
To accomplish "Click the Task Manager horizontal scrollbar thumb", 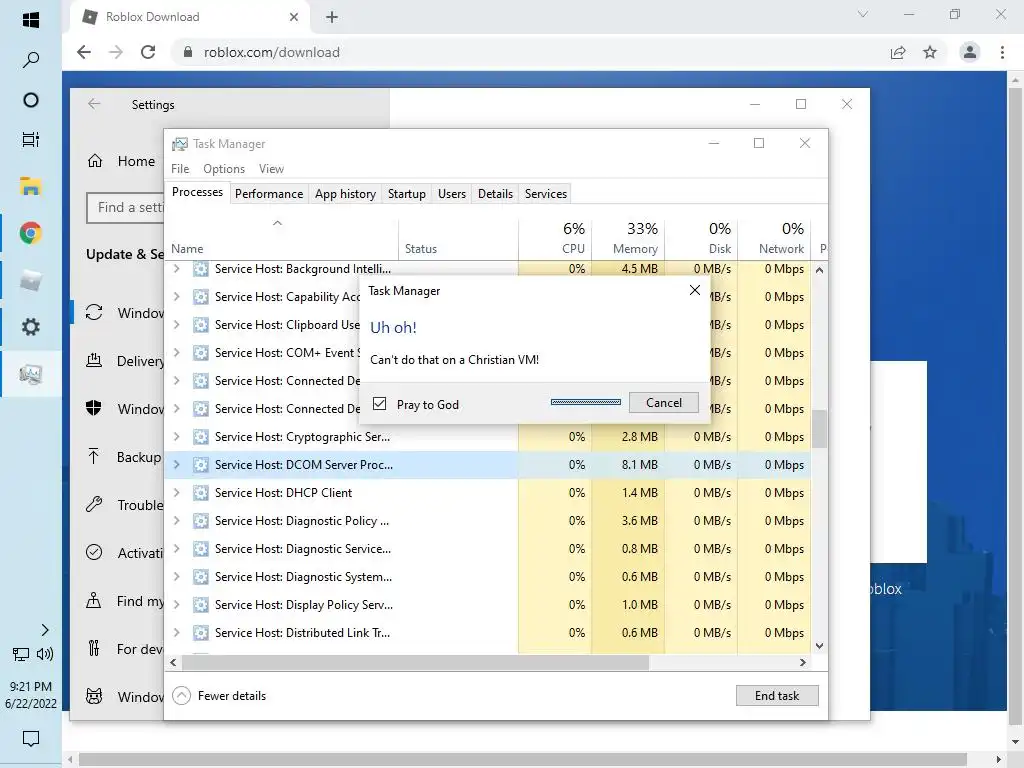I will coord(415,662).
